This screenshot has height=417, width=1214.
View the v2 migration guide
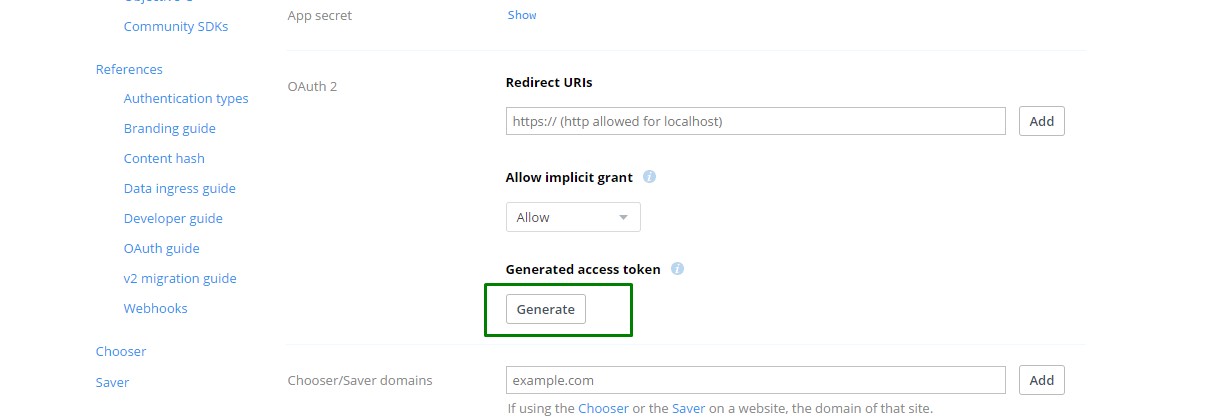tap(180, 278)
